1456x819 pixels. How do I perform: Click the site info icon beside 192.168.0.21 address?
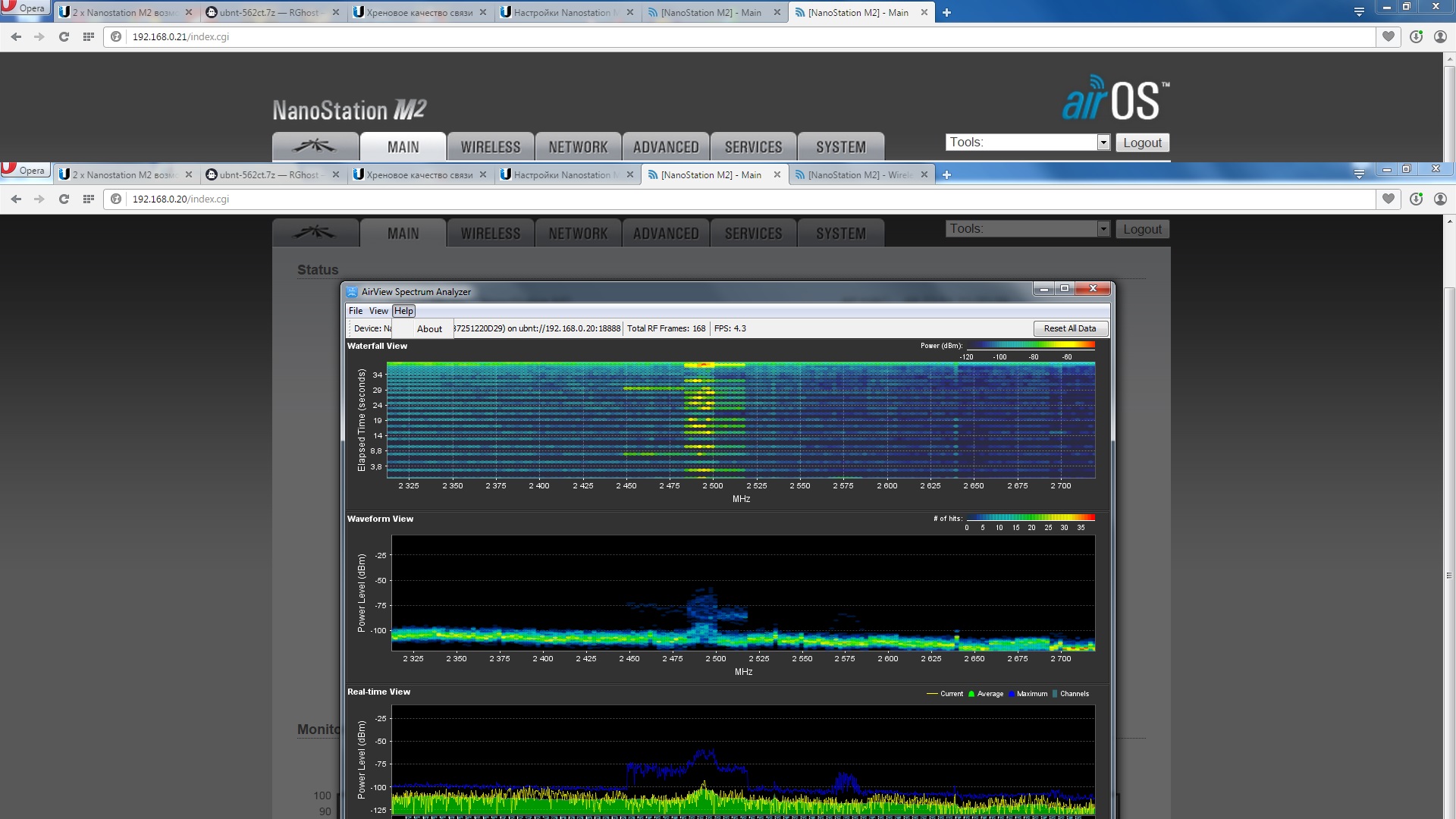[116, 36]
